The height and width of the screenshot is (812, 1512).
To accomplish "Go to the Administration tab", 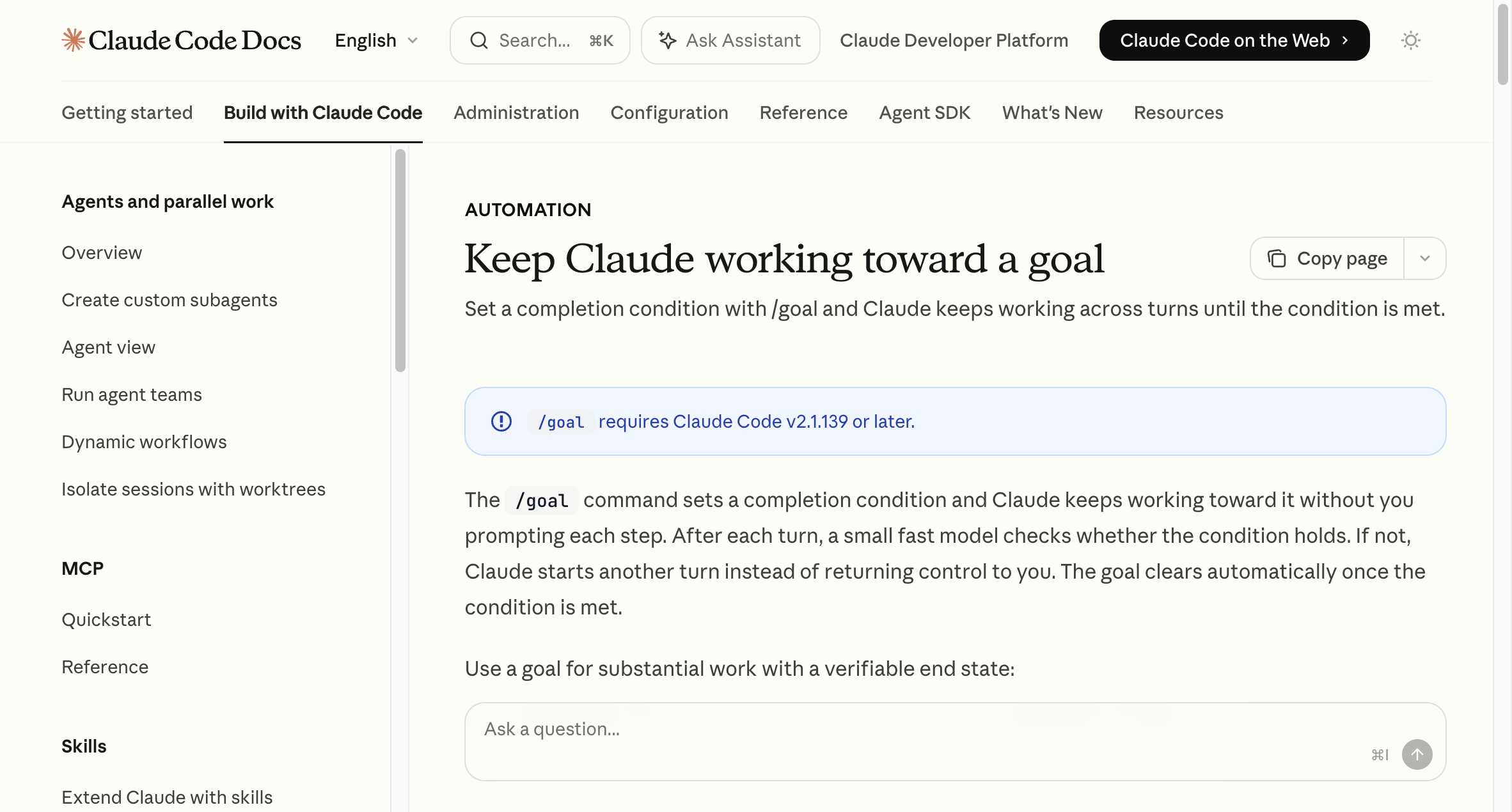I will point(516,113).
